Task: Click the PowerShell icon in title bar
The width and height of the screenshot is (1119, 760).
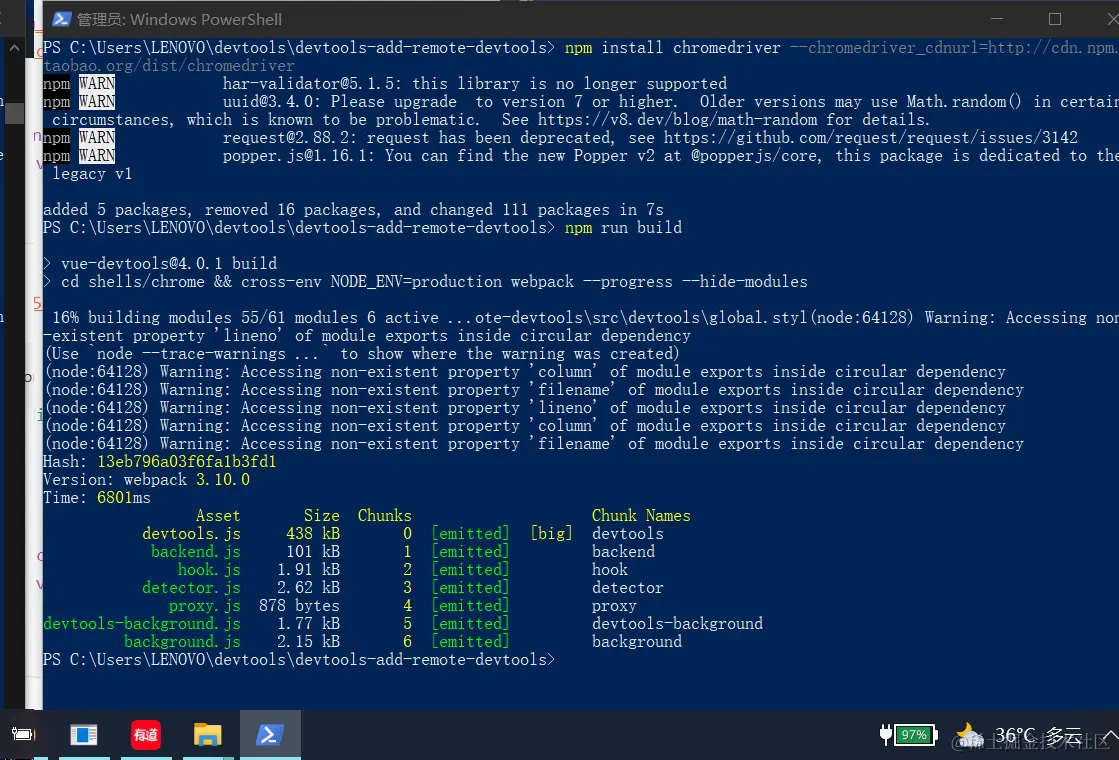Action: tap(61, 19)
